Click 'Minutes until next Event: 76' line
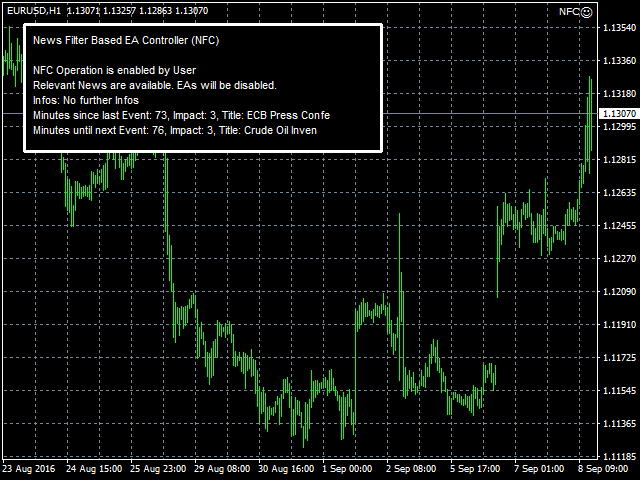Screen dimensions: 640x480 (x=175, y=130)
